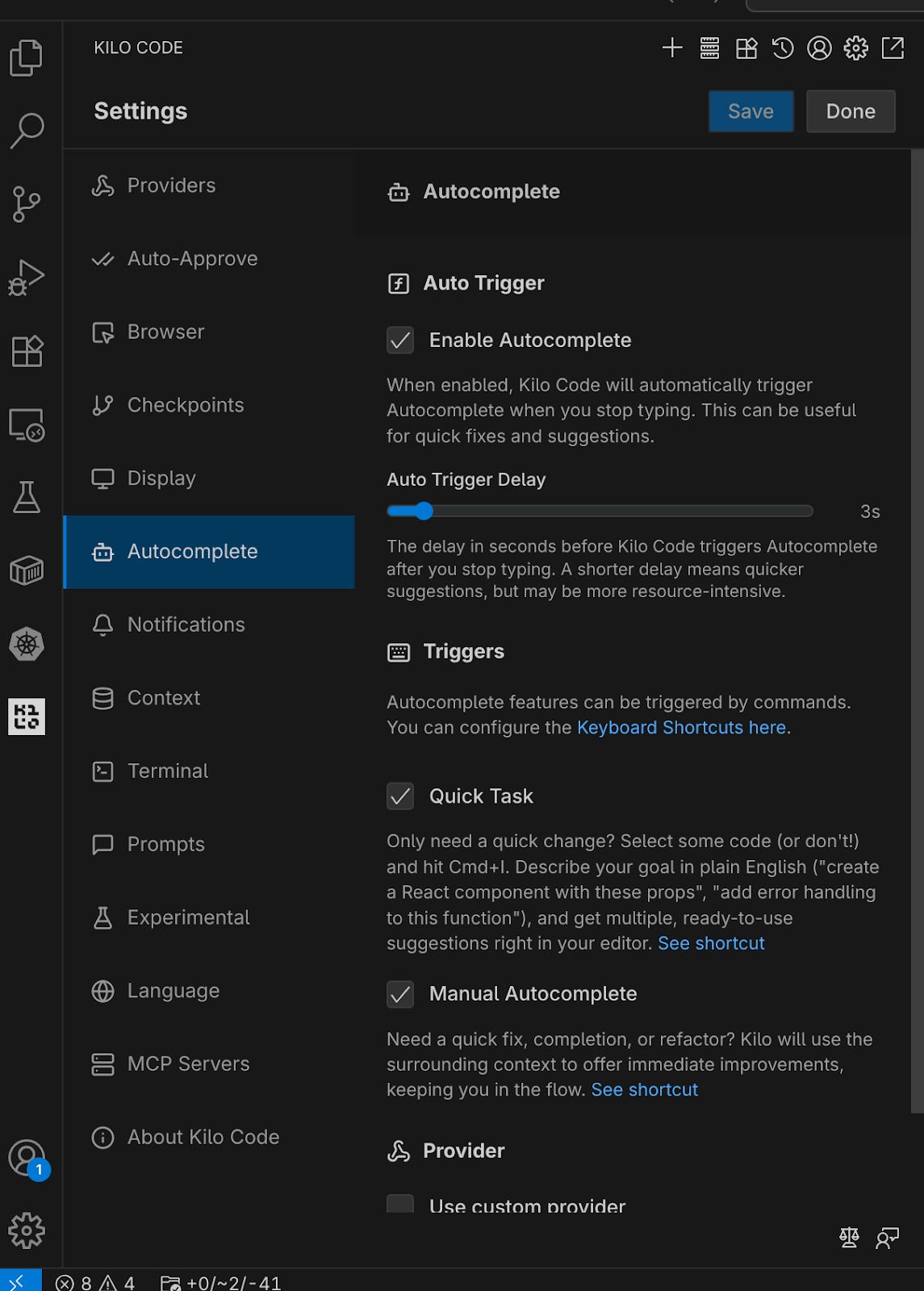This screenshot has height=1291, width=924.
Task: Open Kilo Code settings gear in toolbar
Action: click(856, 48)
